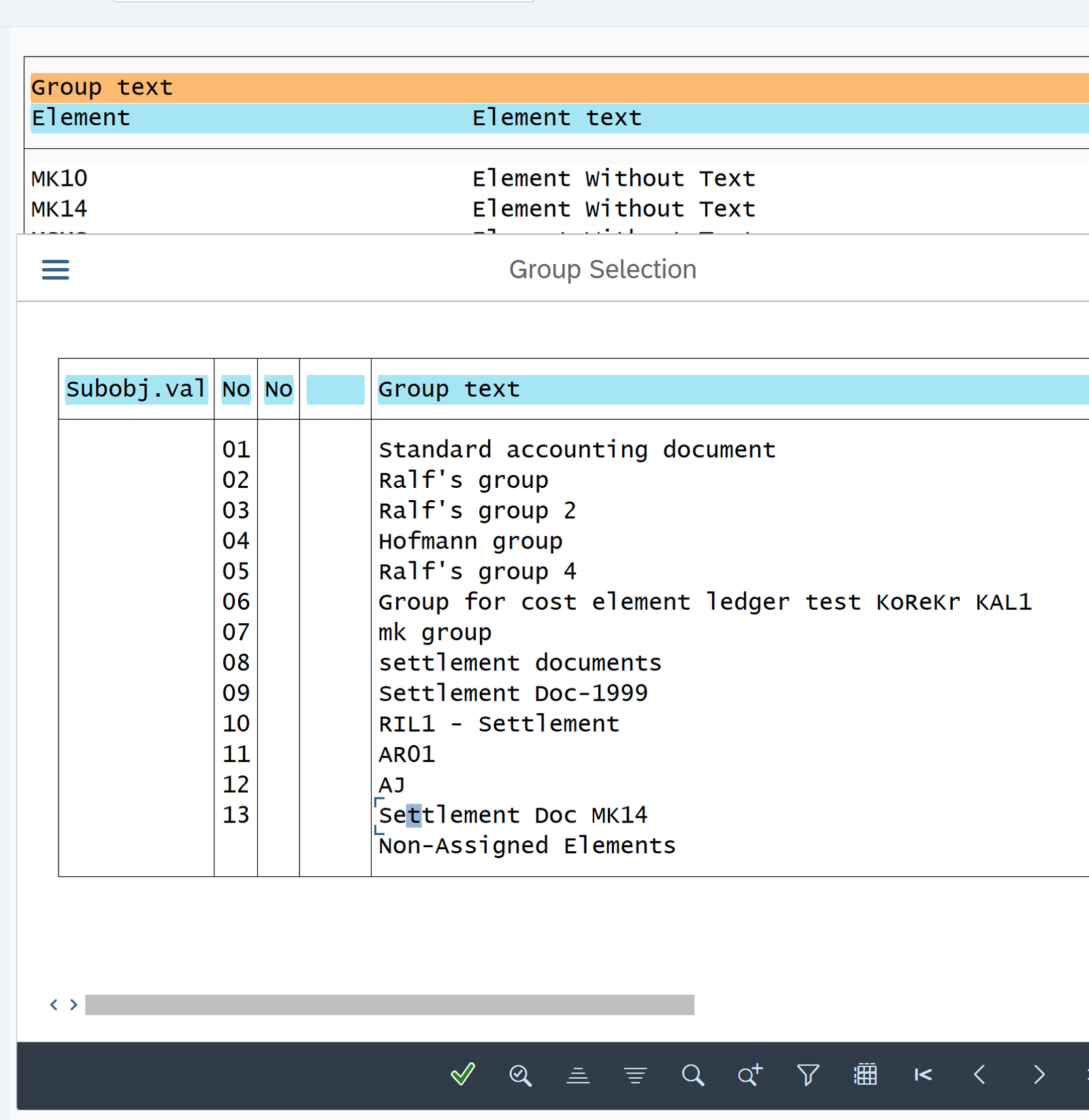The width and height of the screenshot is (1089, 1120).
Task: Click the sort ascending icon
Action: (x=578, y=1075)
